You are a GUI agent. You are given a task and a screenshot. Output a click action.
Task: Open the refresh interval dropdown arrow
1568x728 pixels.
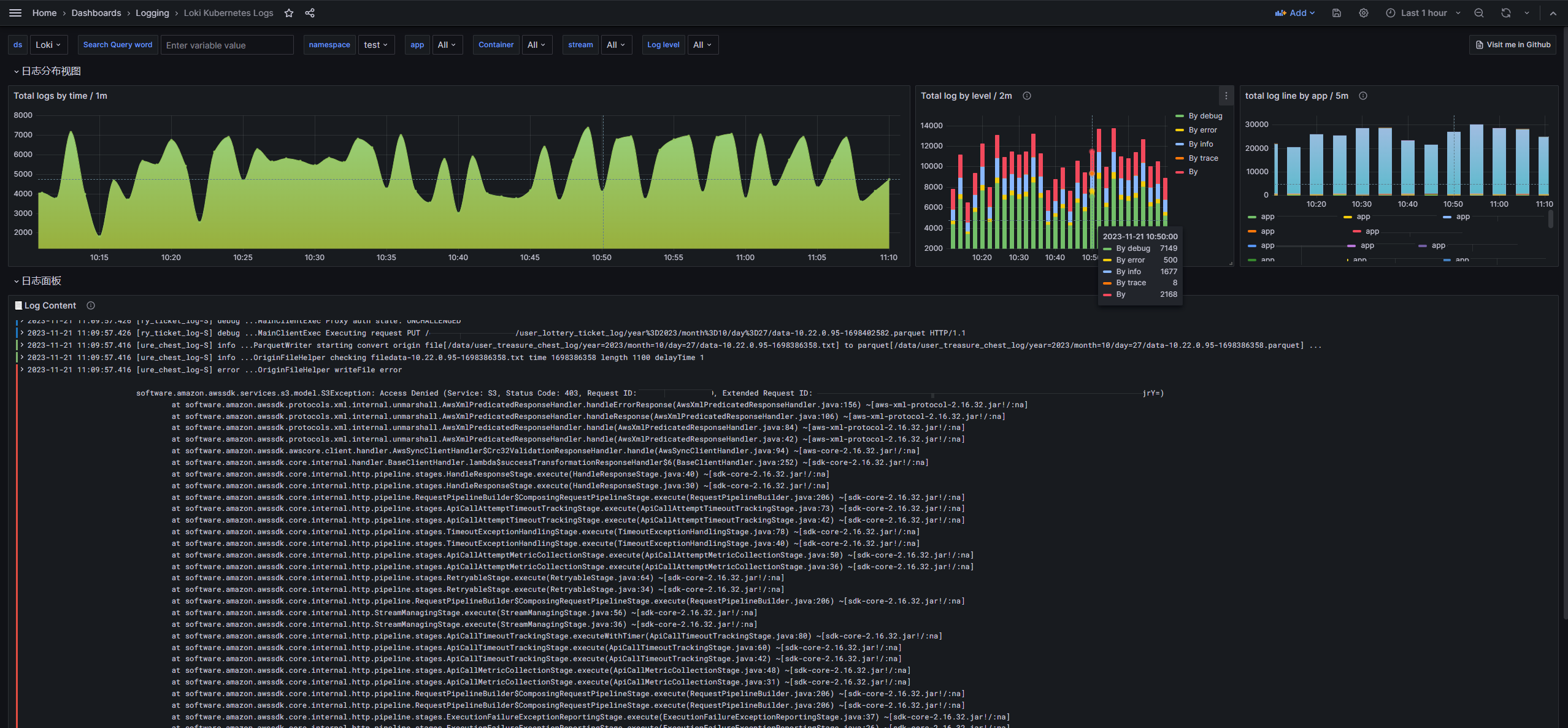pyautogui.click(x=1527, y=13)
